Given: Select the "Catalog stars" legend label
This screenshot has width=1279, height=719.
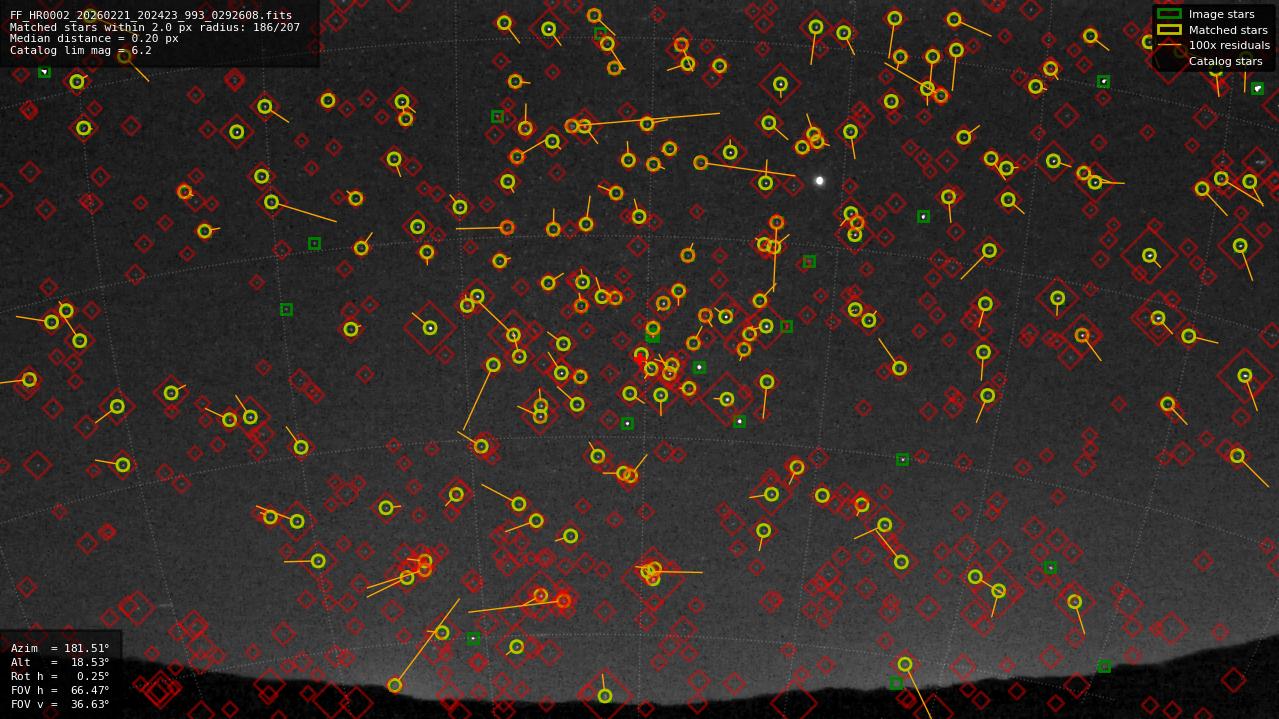Looking at the screenshot, I should click(x=1225, y=62).
